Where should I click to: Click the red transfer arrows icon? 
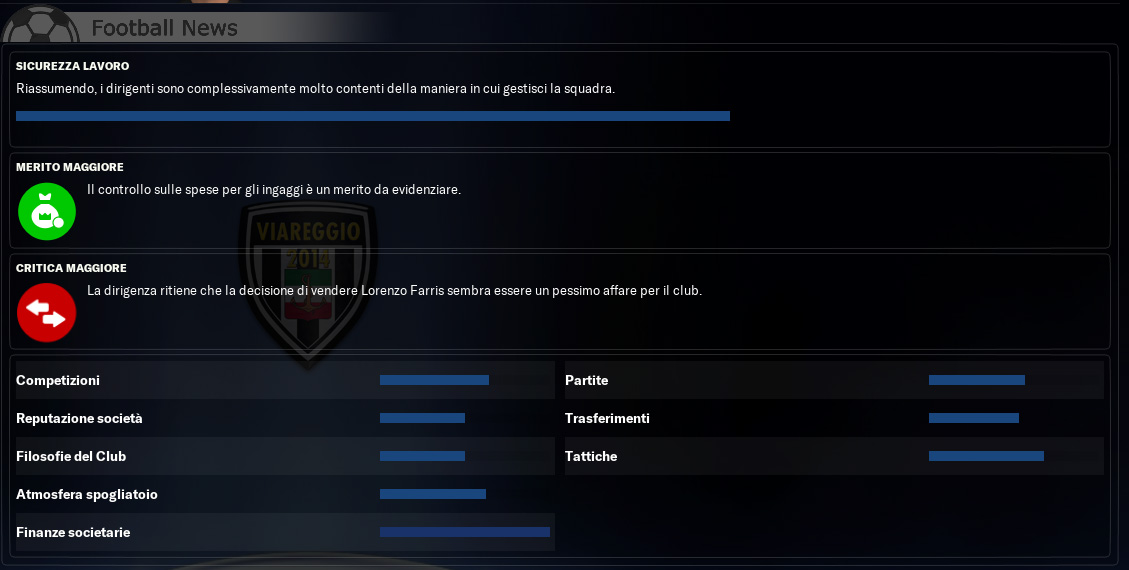click(47, 312)
